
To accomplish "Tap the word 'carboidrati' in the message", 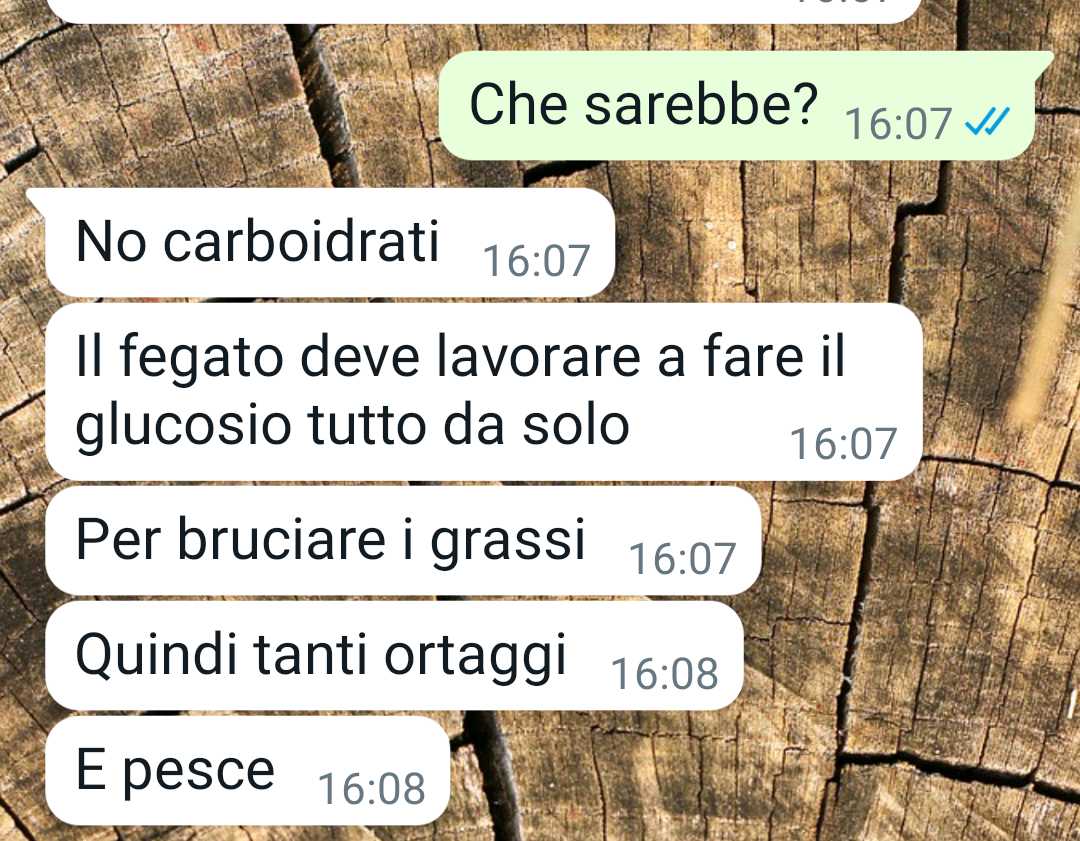I will 301,242.
